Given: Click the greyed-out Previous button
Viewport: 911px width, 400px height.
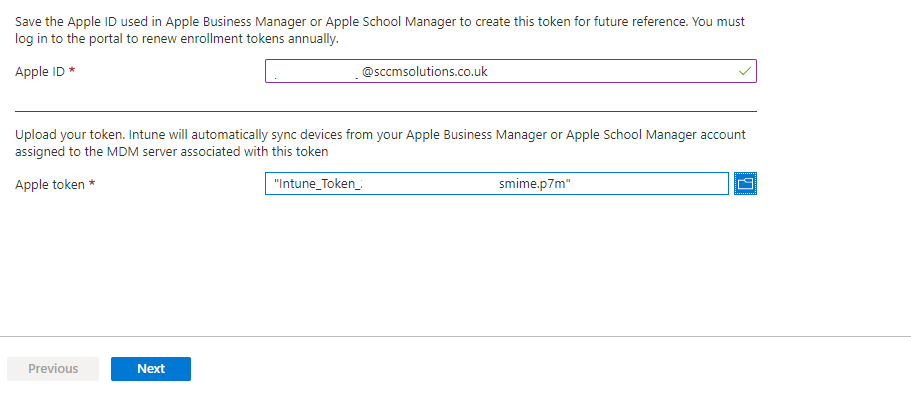Looking at the screenshot, I should coord(53,369).
